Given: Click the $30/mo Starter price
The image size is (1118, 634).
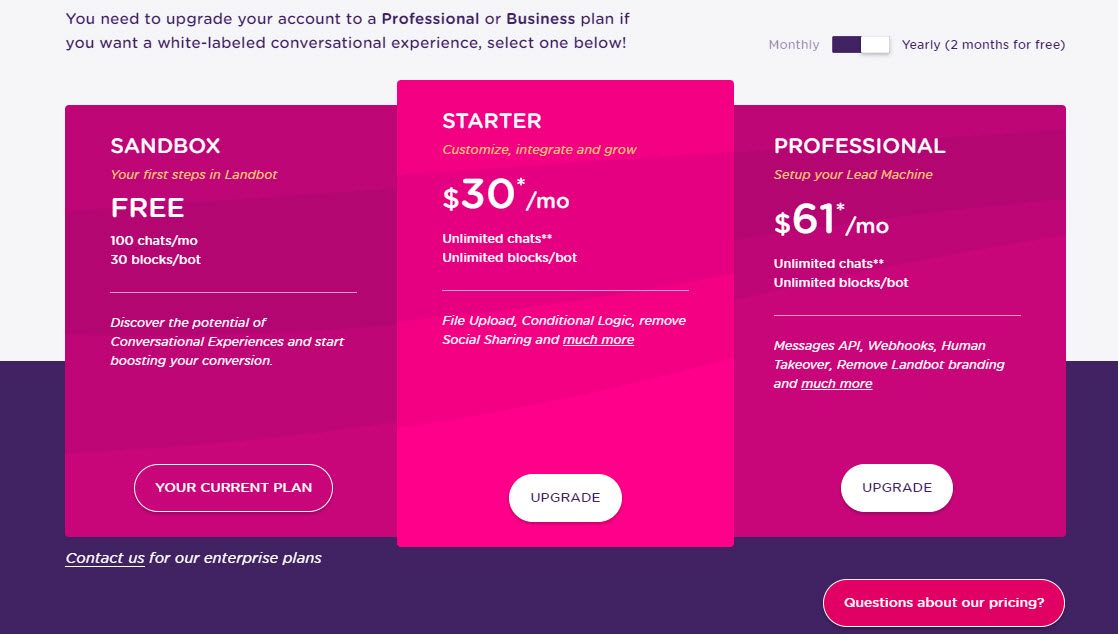Looking at the screenshot, I should (x=506, y=194).
